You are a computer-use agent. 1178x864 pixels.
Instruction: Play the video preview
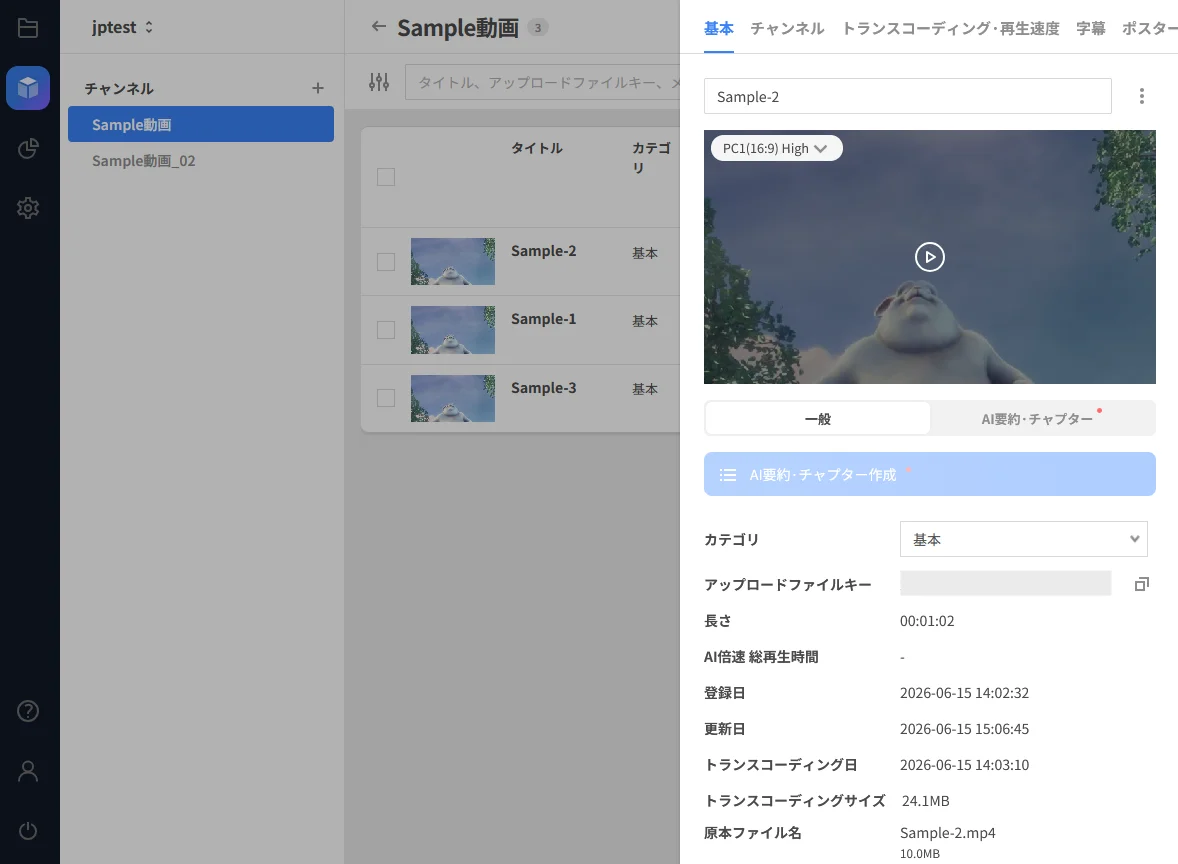[x=929, y=257]
